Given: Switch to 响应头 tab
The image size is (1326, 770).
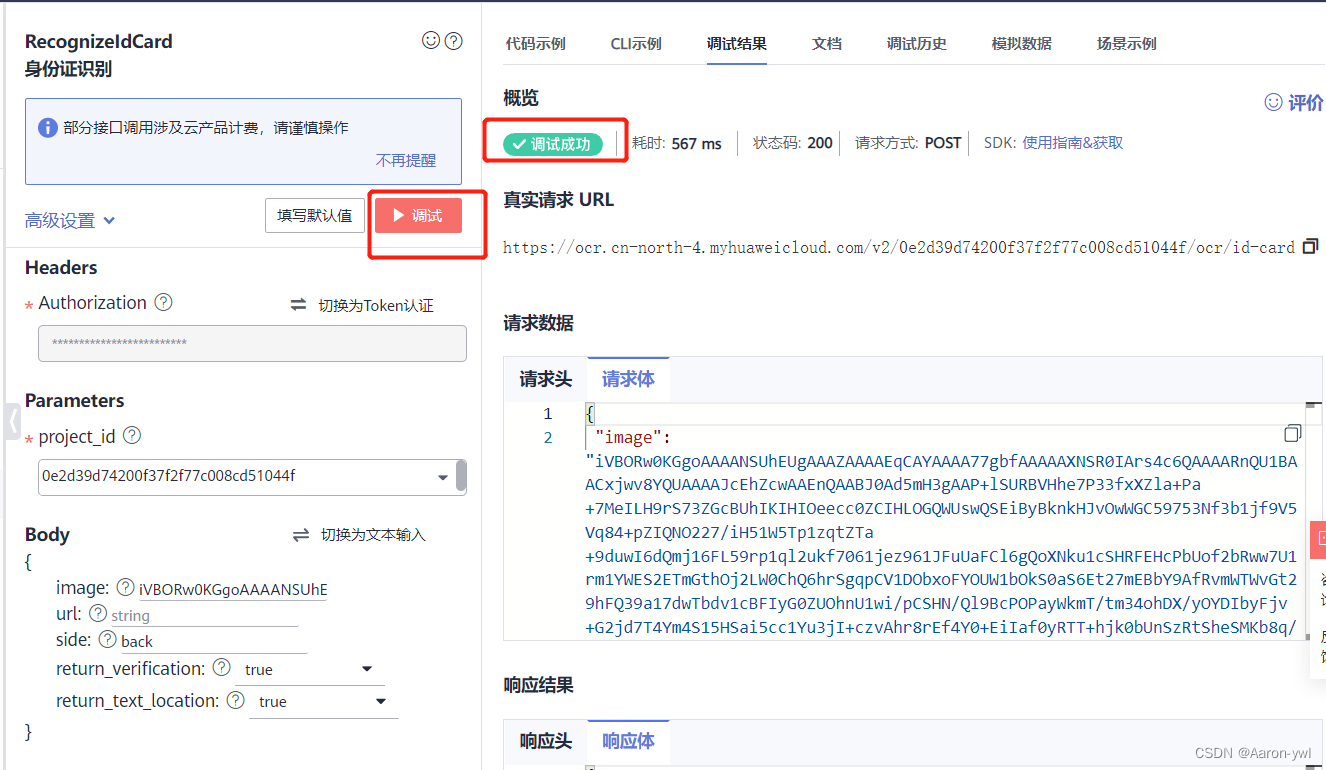Looking at the screenshot, I should (545, 741).
